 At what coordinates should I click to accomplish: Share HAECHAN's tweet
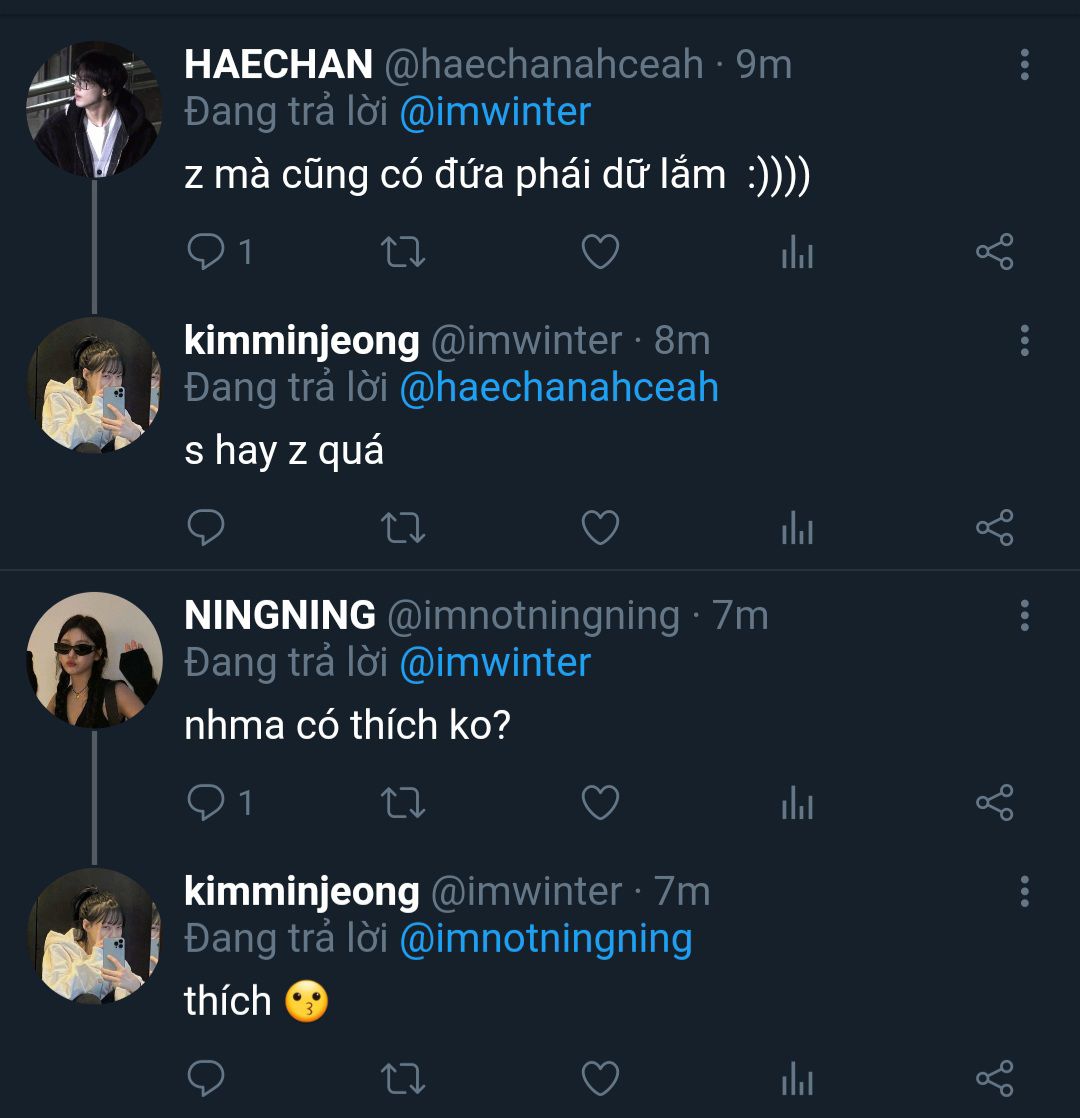(994, 251)
